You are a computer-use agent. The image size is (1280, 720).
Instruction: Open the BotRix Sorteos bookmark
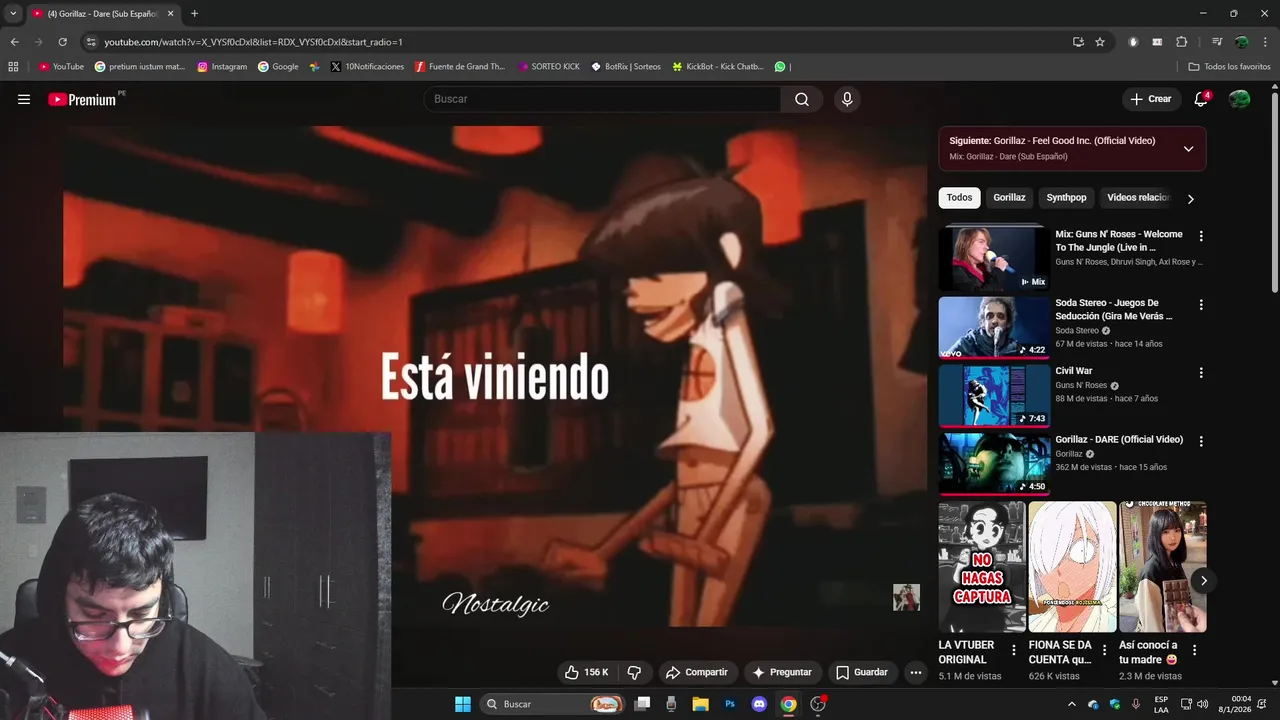coord(626,66)
